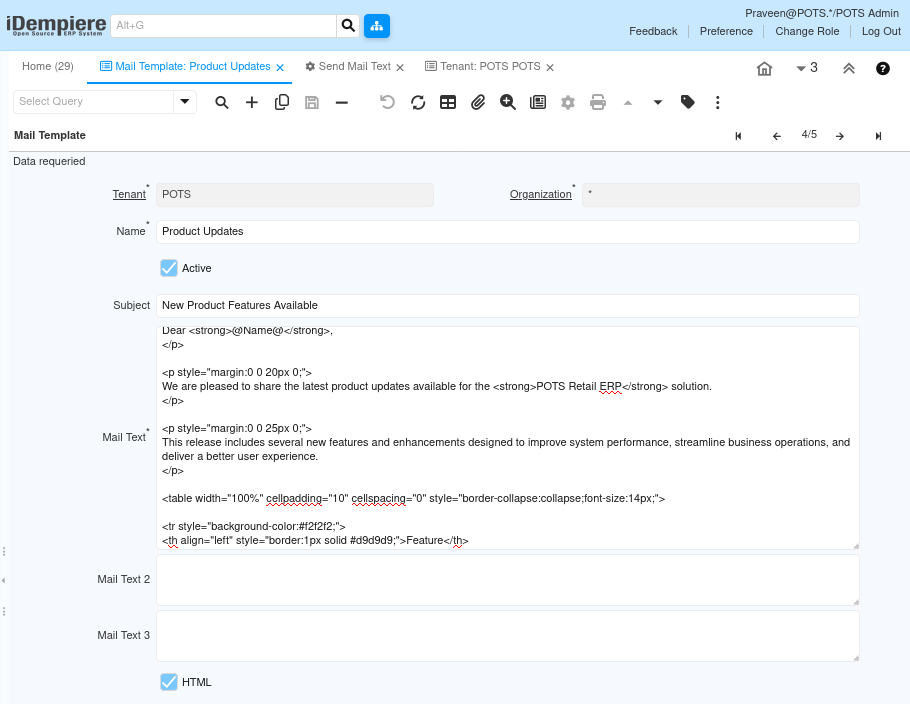Viewport: 910px width, 704px height.
Task: Open the Preference link
Action: coord(726,31)
